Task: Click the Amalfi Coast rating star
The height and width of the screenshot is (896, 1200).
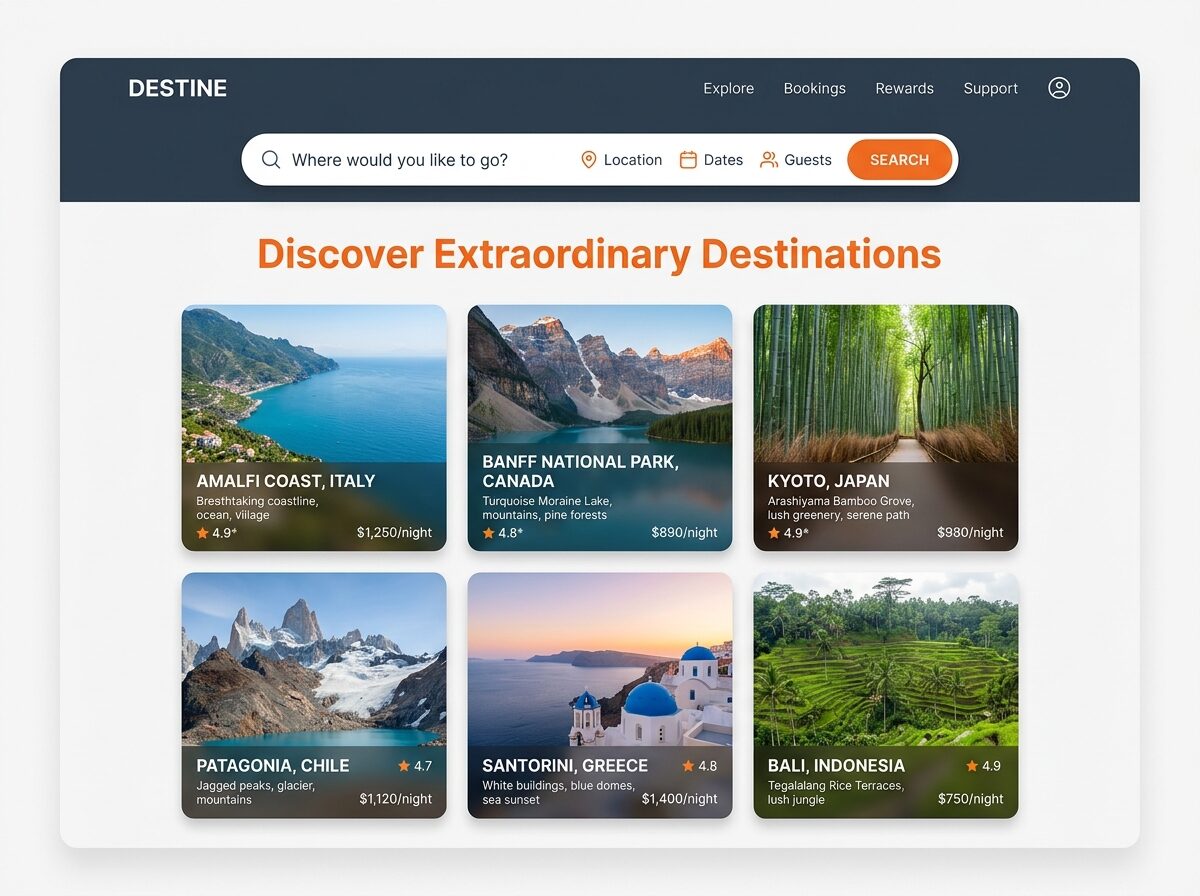Action: pos(203,533)
